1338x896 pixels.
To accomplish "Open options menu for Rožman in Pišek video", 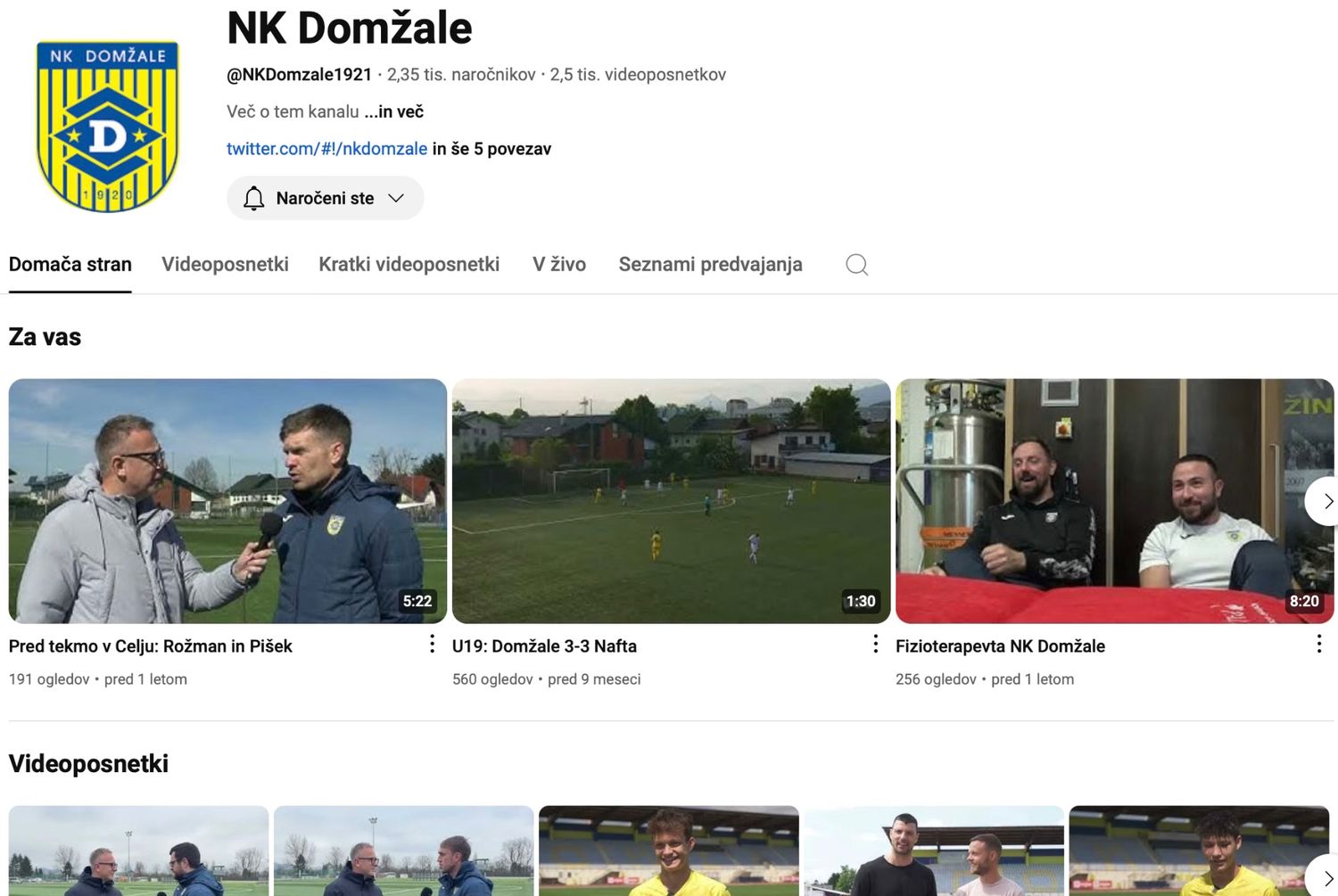I will pos(432,644).
